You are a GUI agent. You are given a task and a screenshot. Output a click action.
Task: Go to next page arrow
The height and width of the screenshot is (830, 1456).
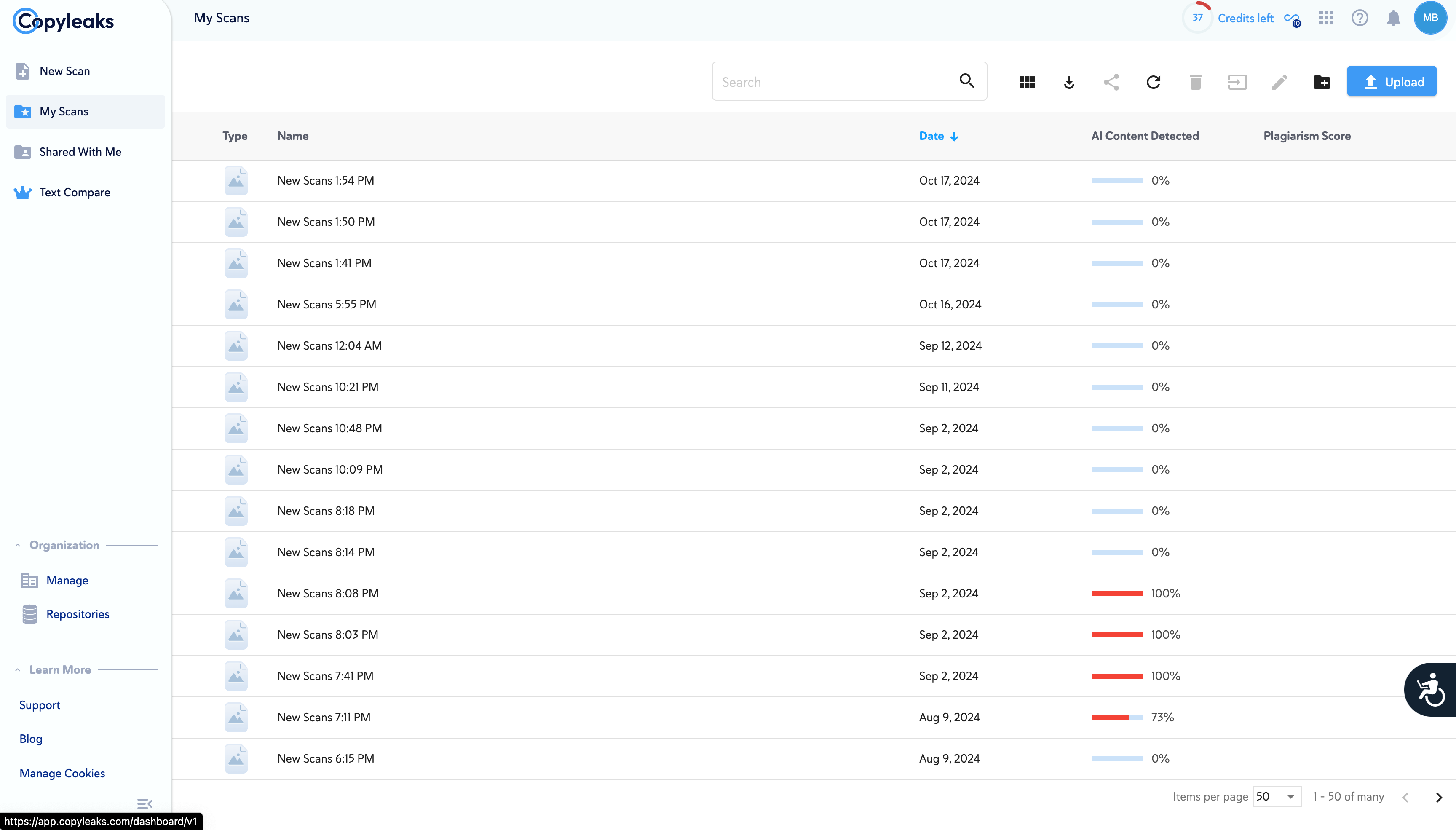tap(1438, 797)
